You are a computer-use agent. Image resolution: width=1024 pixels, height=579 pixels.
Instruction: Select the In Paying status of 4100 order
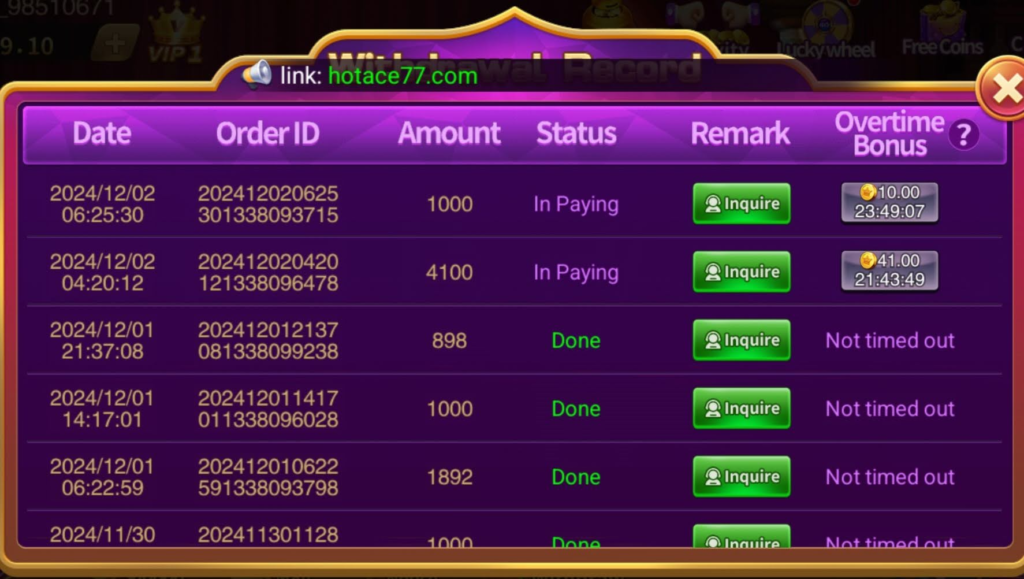[575, 272]
